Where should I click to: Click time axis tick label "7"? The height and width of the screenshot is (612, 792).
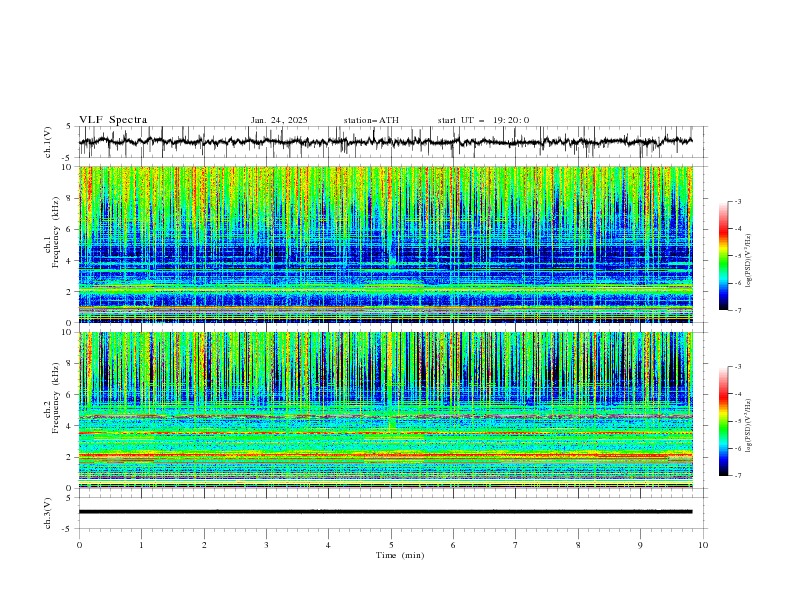tap(516, 545)
